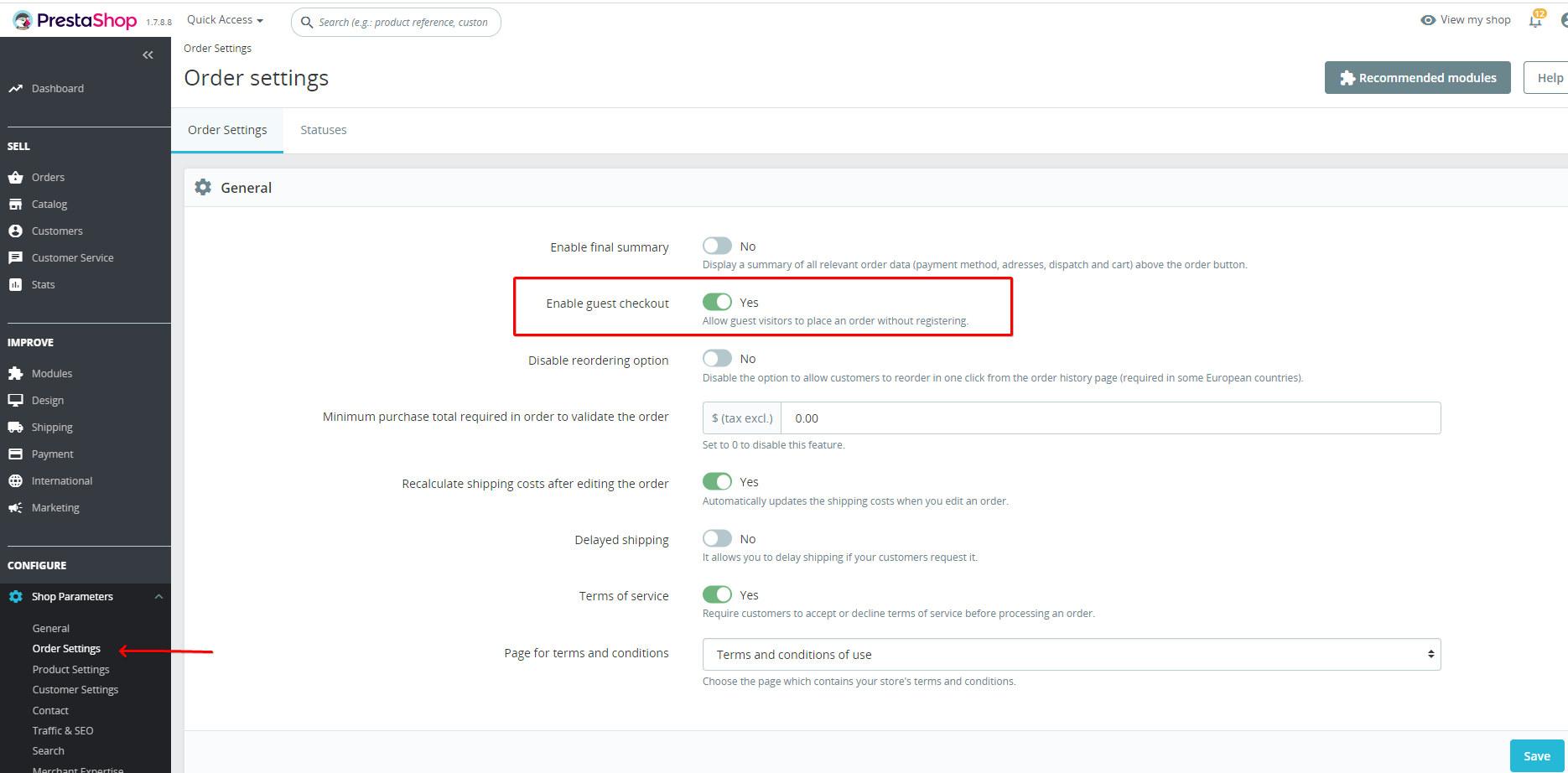Toggle Enable final summary switch

click(x=717, y=246)
